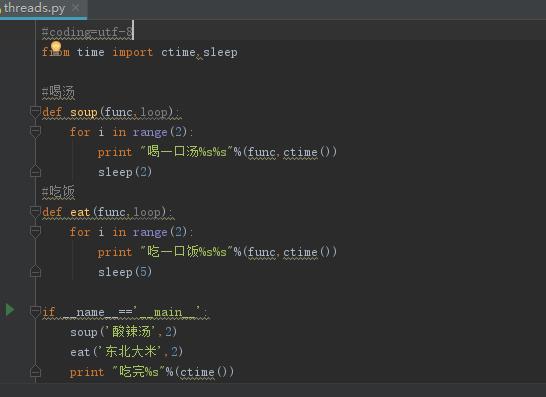Click the '__main__' string literal
This screenshot has height=397, width=546.
tap(168, 311)
